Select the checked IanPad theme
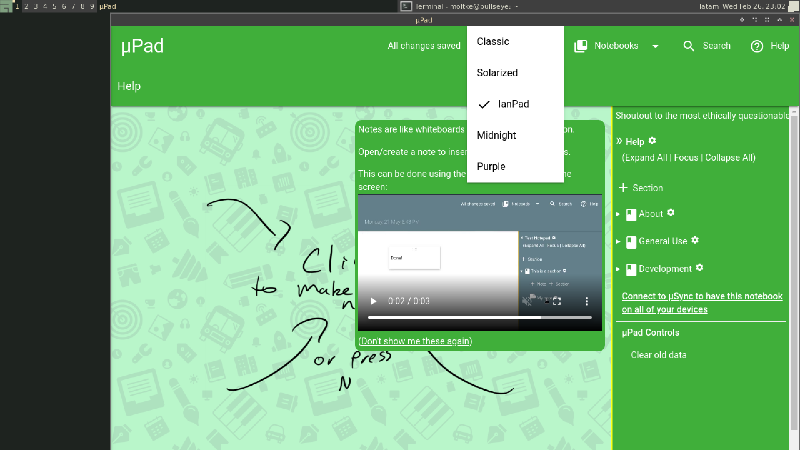The width and height of the screenshot is (800, 450). pos(515,104)
